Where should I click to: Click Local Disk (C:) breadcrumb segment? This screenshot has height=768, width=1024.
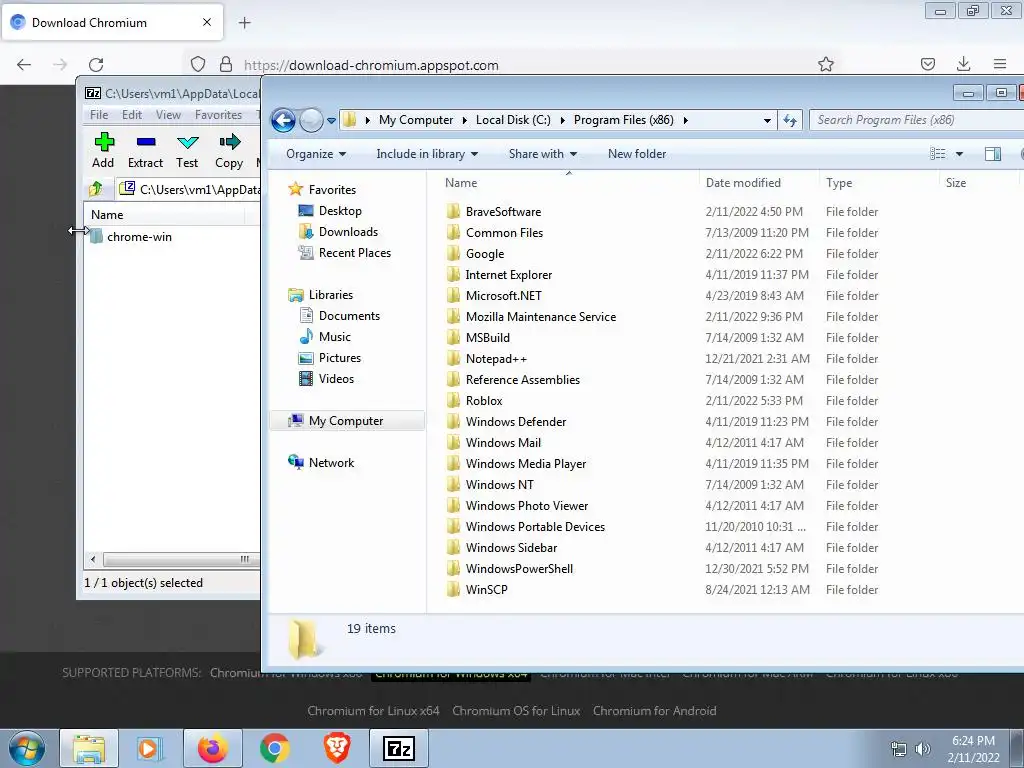(x=513, y=120)
